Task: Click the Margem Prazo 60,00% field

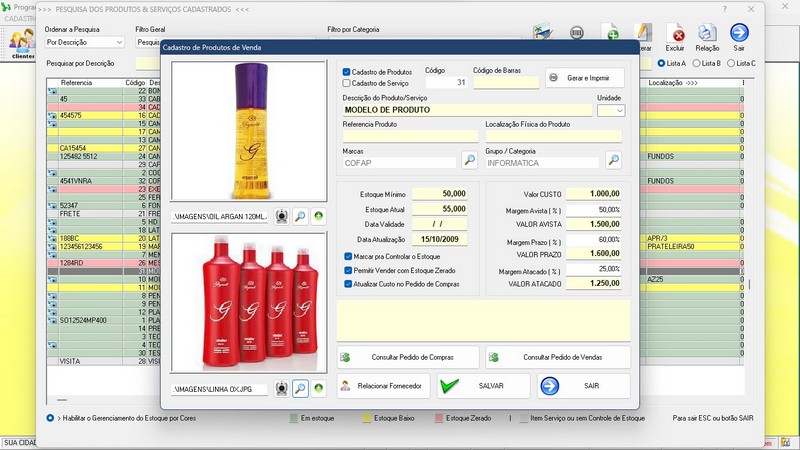Action: tap(593, 239)
